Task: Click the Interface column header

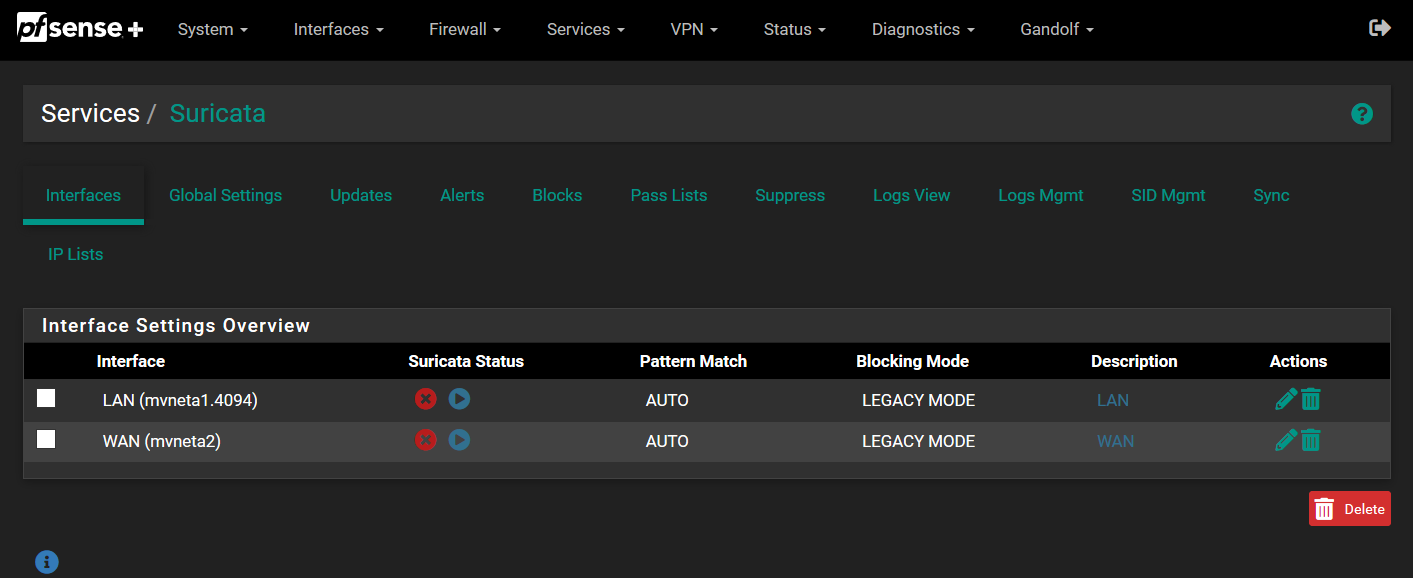Action: pos(131,361)
